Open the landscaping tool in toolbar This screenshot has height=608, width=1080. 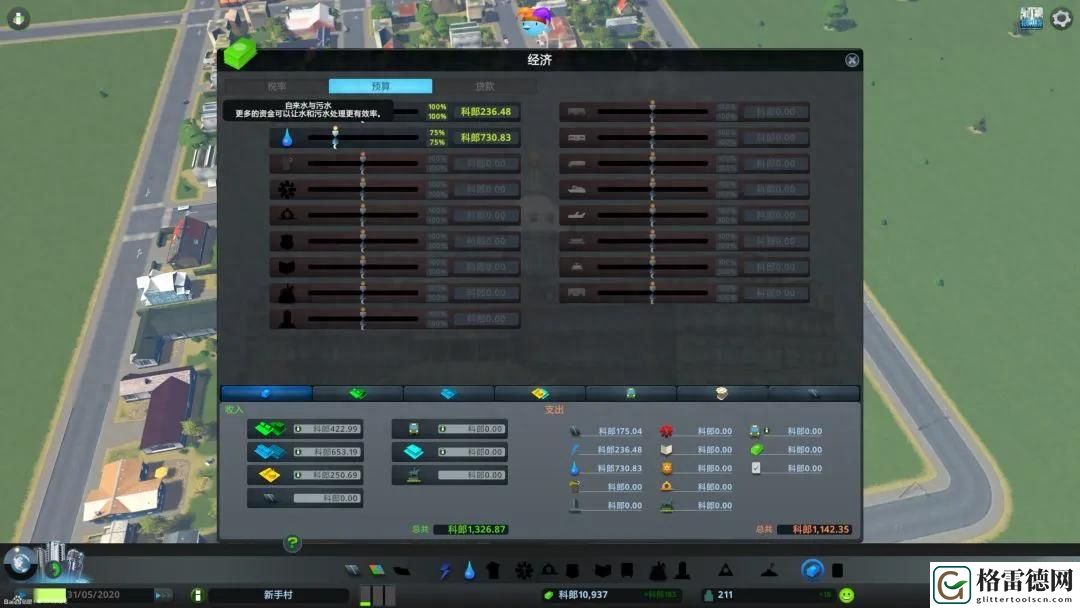tap(769, 570)
